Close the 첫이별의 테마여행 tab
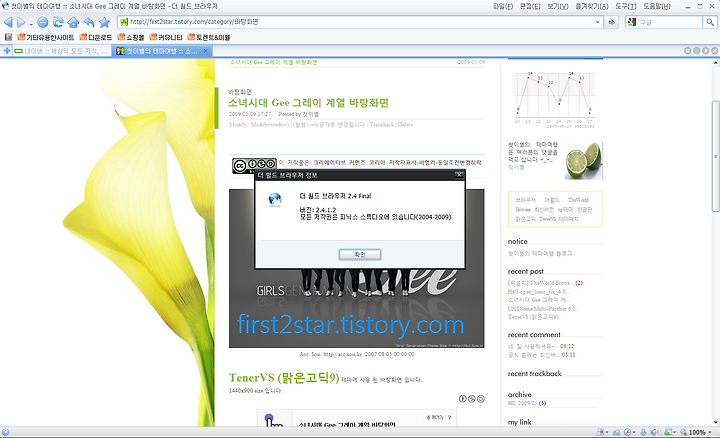The width and height of the screenshot is (720, 438). 206,51
